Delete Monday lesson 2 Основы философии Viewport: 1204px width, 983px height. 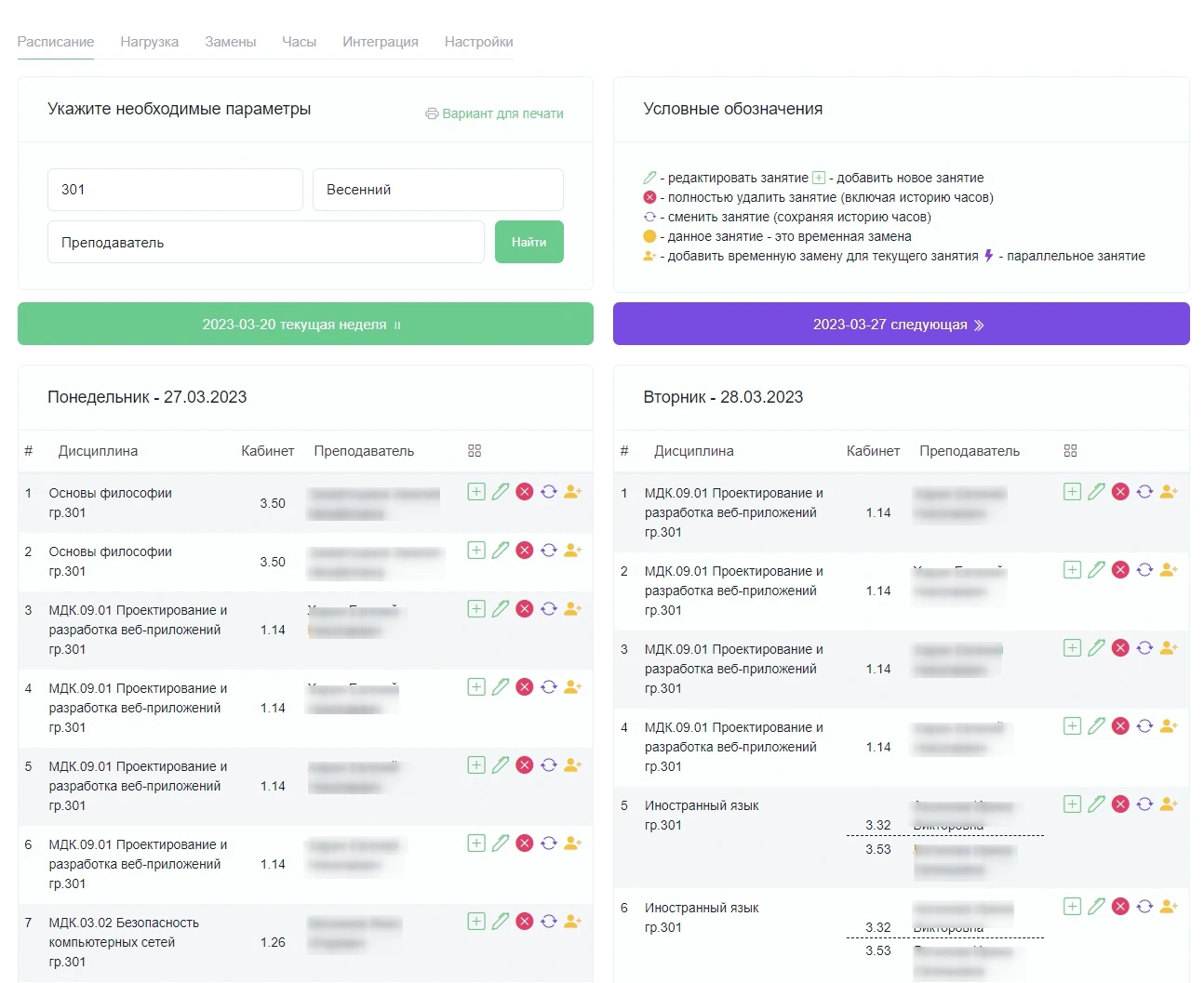tap(525, 551)
